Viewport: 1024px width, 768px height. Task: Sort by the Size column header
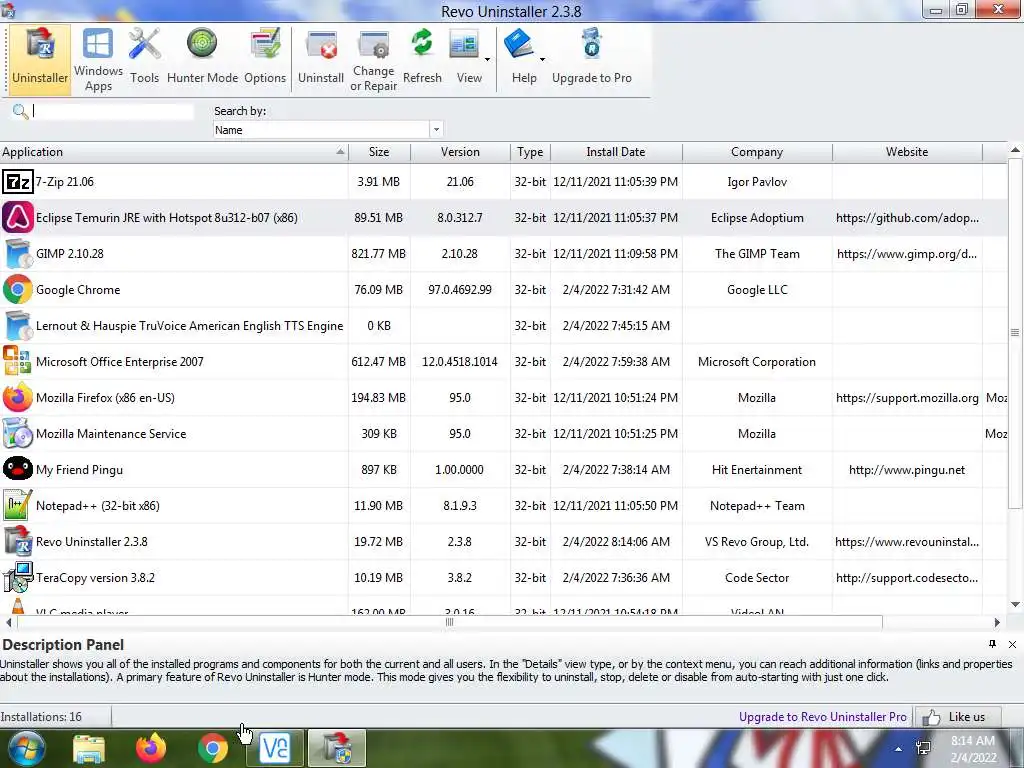[x=379, y=152]
